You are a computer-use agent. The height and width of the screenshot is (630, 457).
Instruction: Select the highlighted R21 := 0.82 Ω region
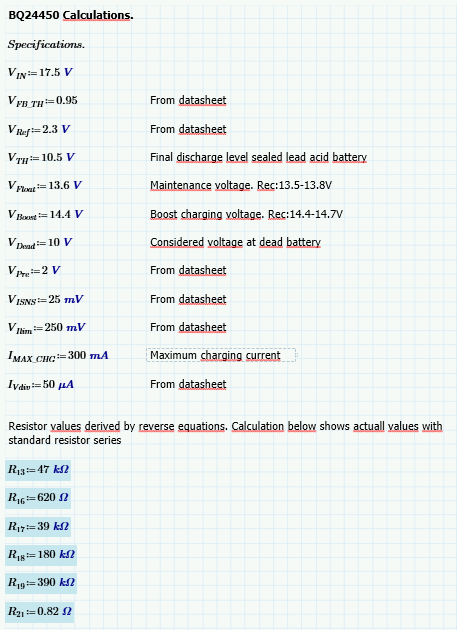tap(39, 612)
